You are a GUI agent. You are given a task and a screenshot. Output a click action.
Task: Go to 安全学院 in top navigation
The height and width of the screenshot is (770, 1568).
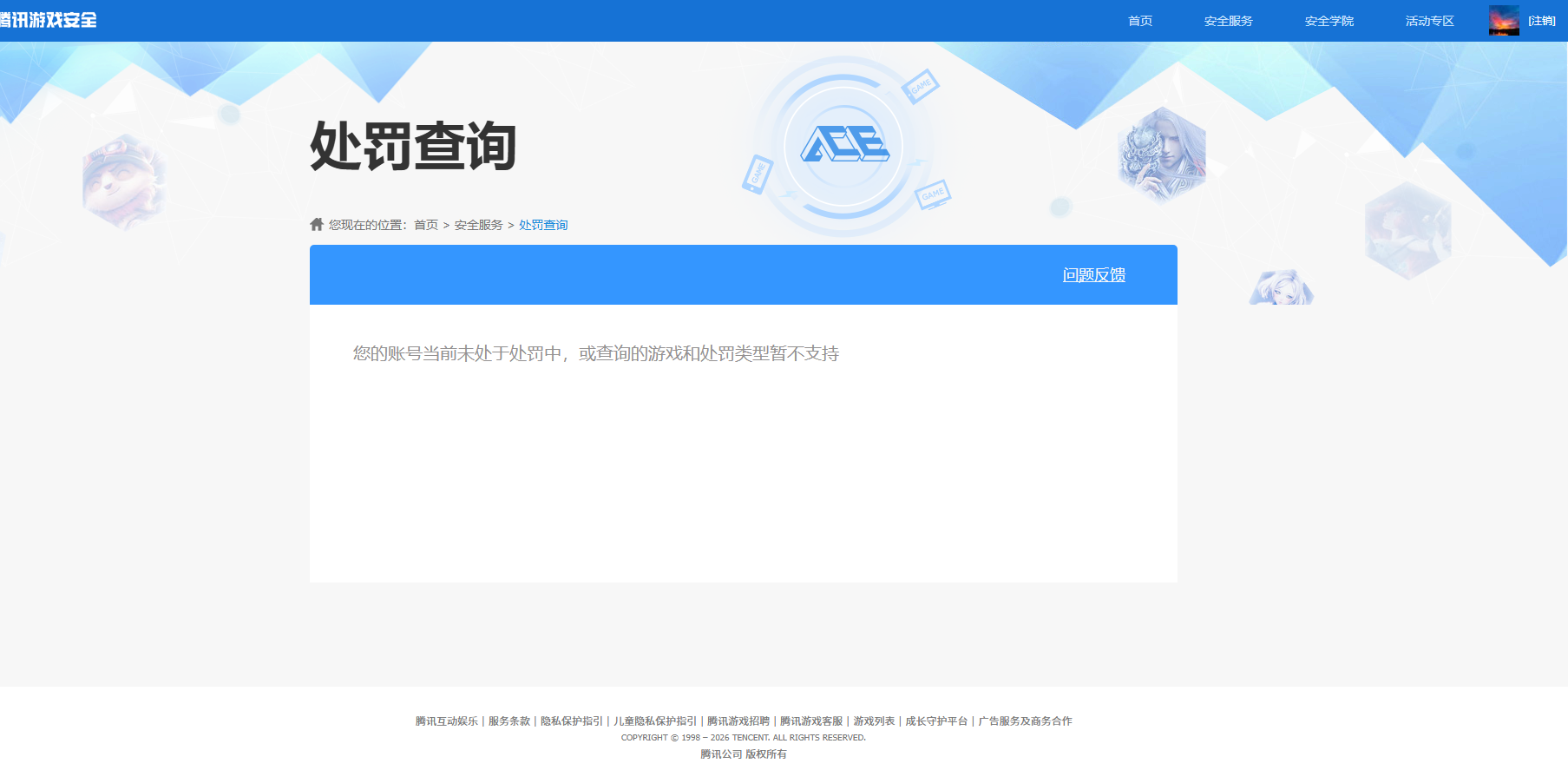coord(1329,21)
